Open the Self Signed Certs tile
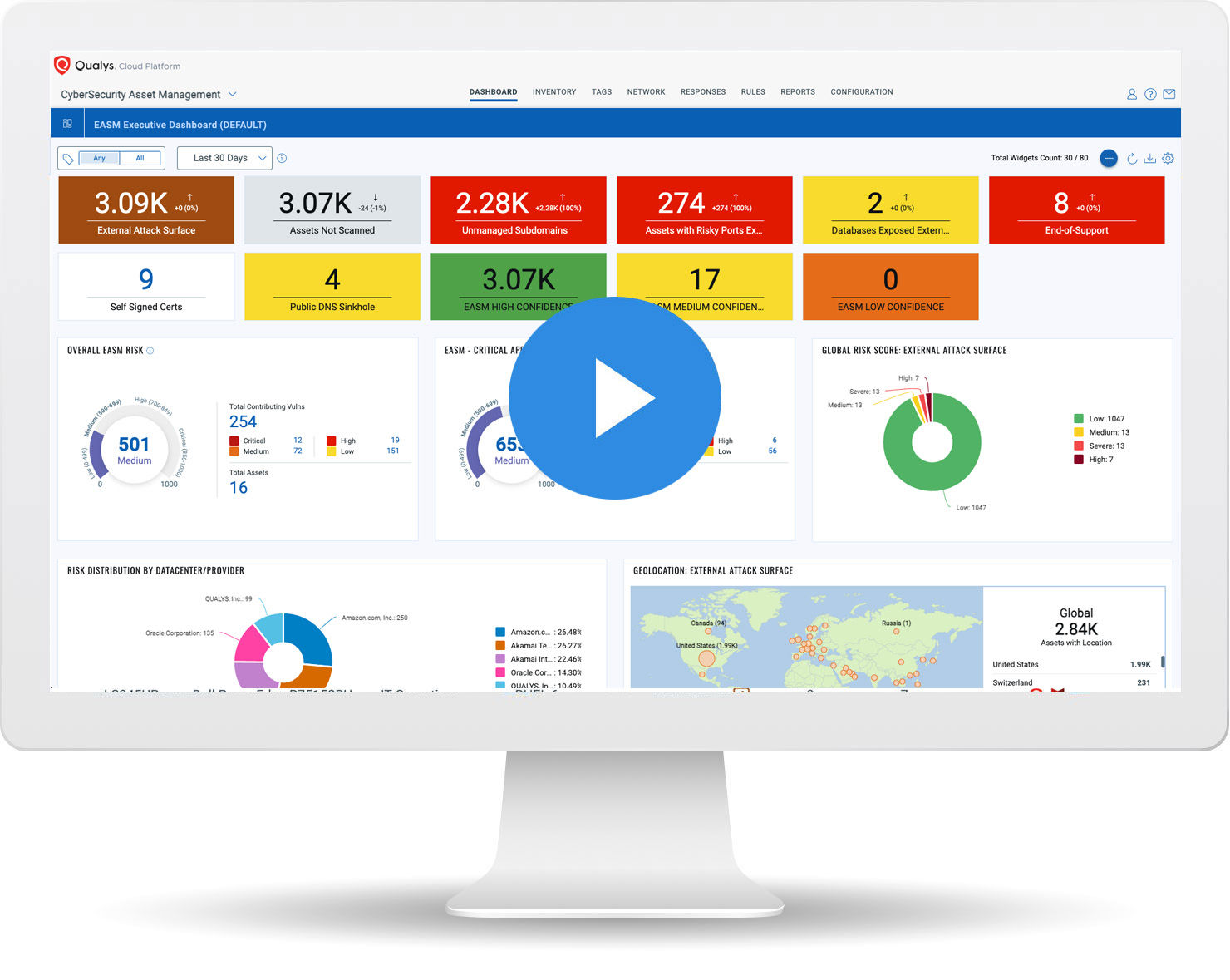Screen dimensions: 1230x980 [x=146, y=287]
